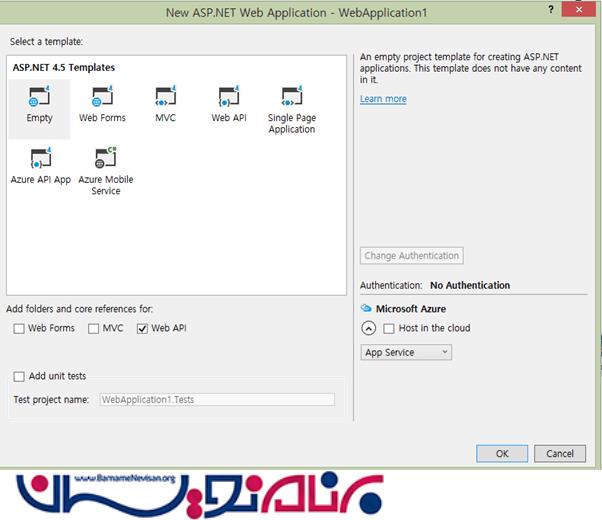602x520 pixels.
Task: Tick the MVC core references checkbox
Action: click(93, 328)
